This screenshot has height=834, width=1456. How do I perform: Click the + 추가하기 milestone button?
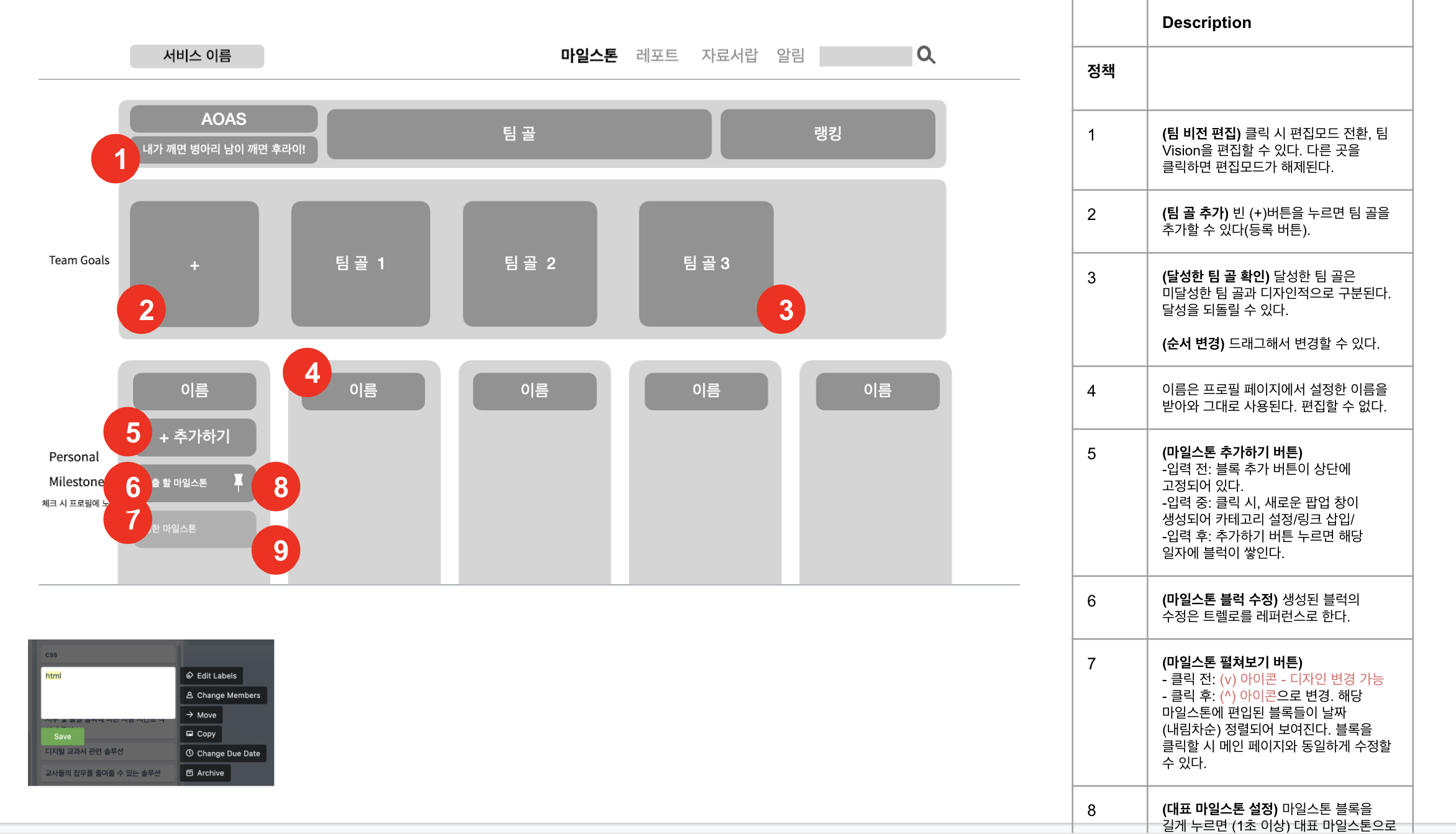[x=195, y=437]
